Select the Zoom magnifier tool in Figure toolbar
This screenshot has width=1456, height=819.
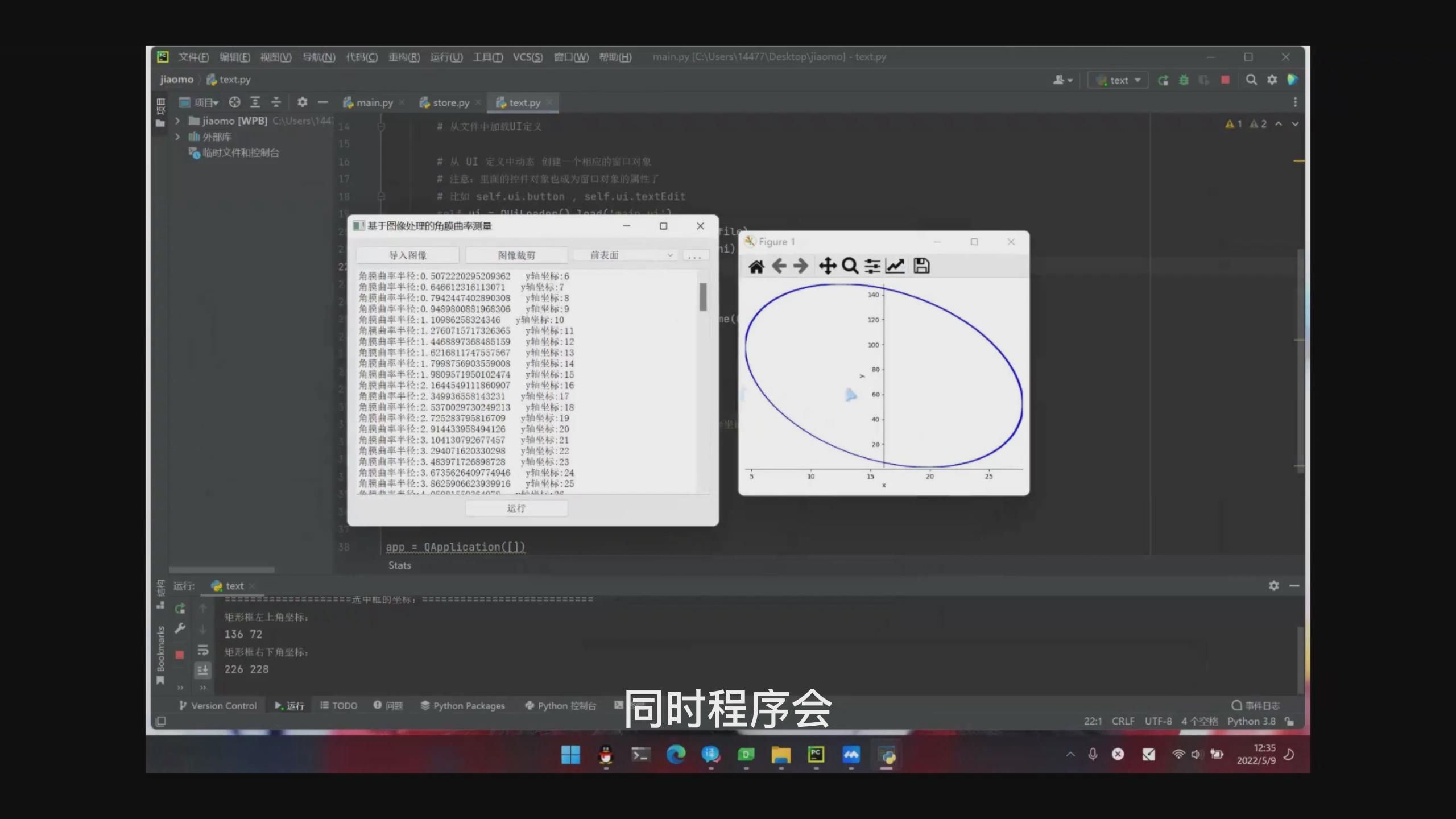pyautogui.click(x=850, y=266)
